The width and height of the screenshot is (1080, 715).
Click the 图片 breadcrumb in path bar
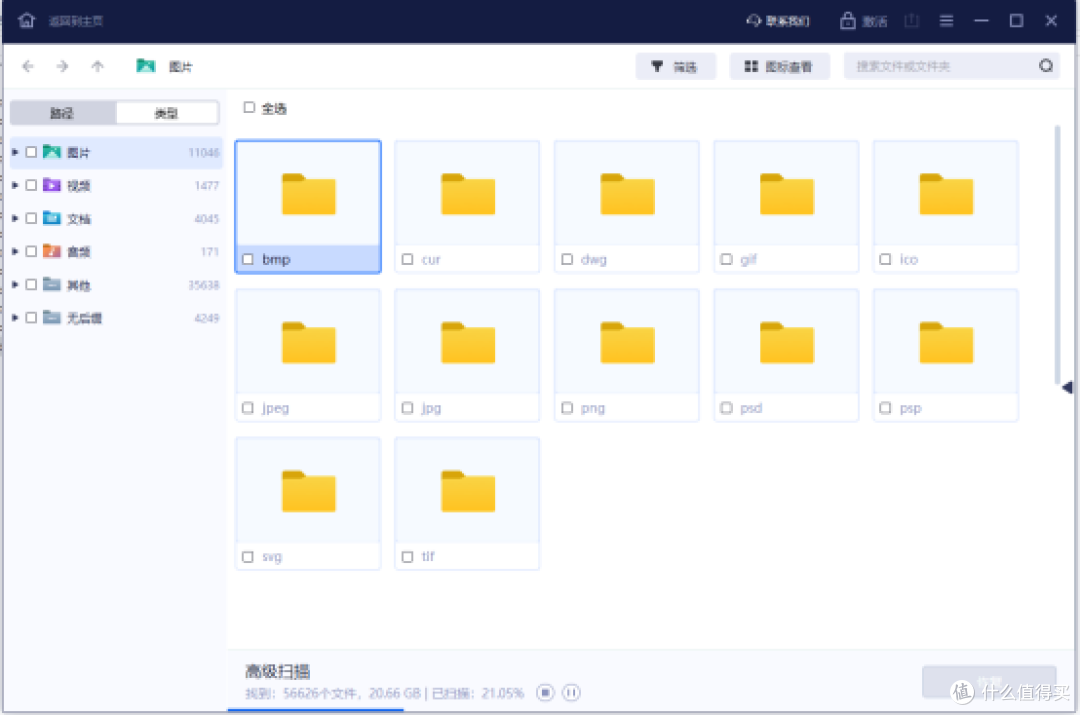tap(165, 66)
